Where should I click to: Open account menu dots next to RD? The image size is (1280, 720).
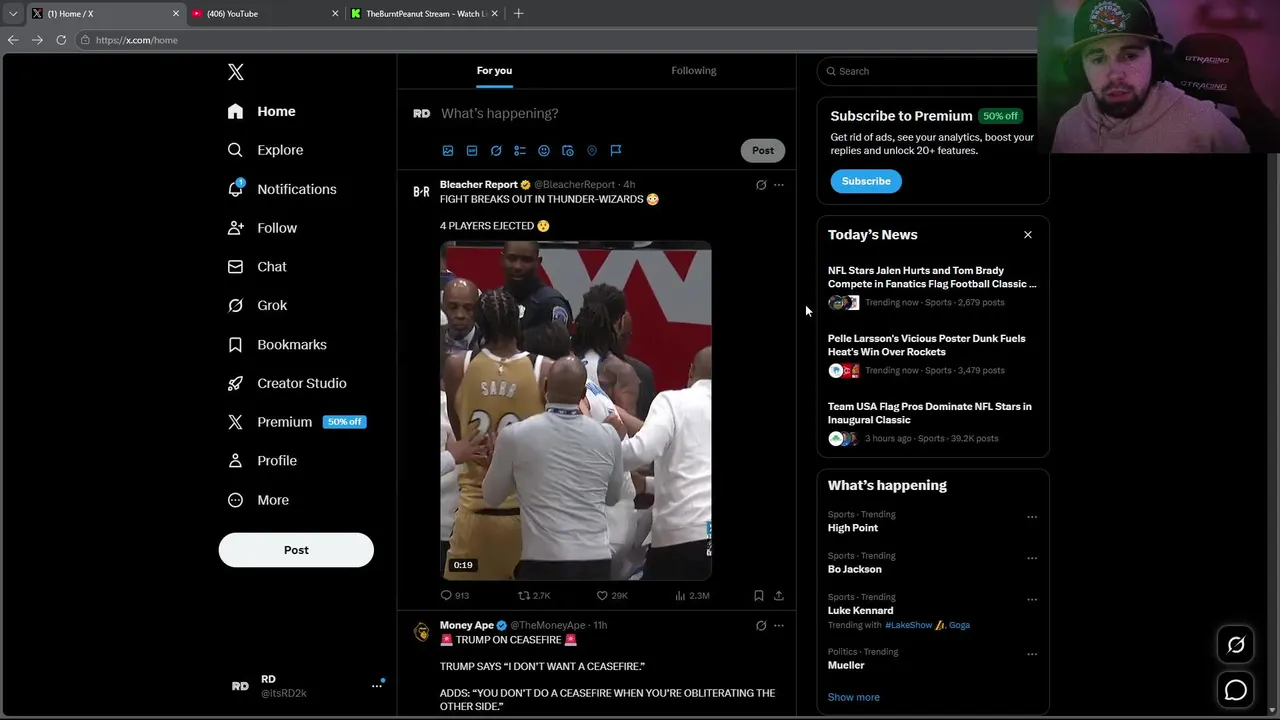coord(377,686)
